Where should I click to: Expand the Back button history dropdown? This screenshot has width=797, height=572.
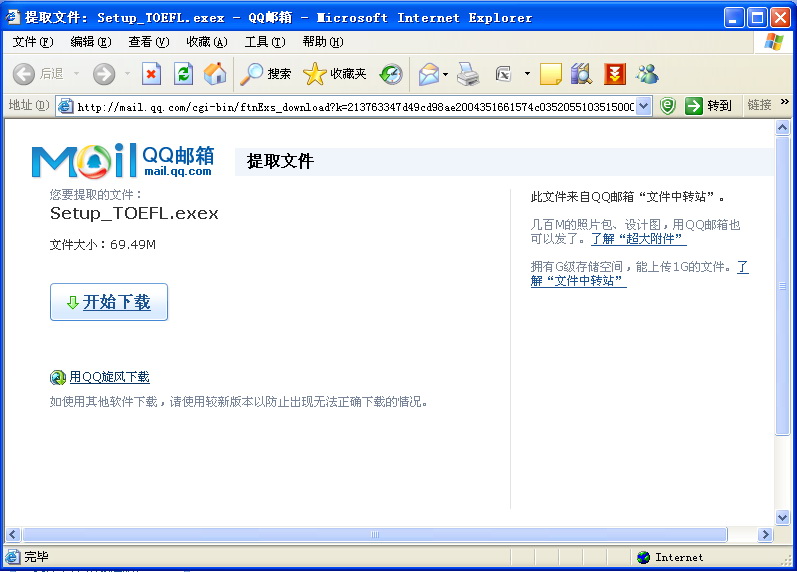[x=76, y=74]
